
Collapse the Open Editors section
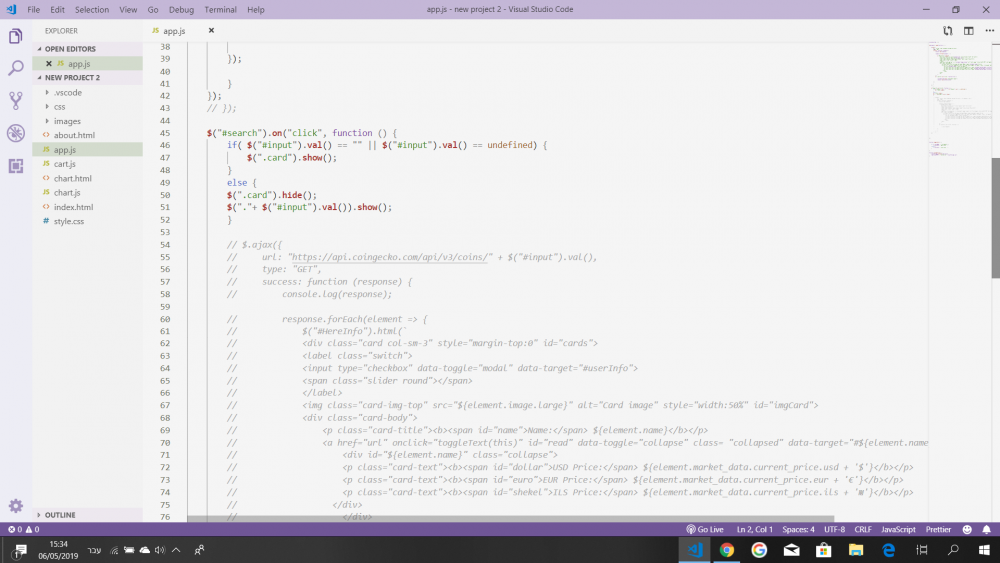point(87,49)
